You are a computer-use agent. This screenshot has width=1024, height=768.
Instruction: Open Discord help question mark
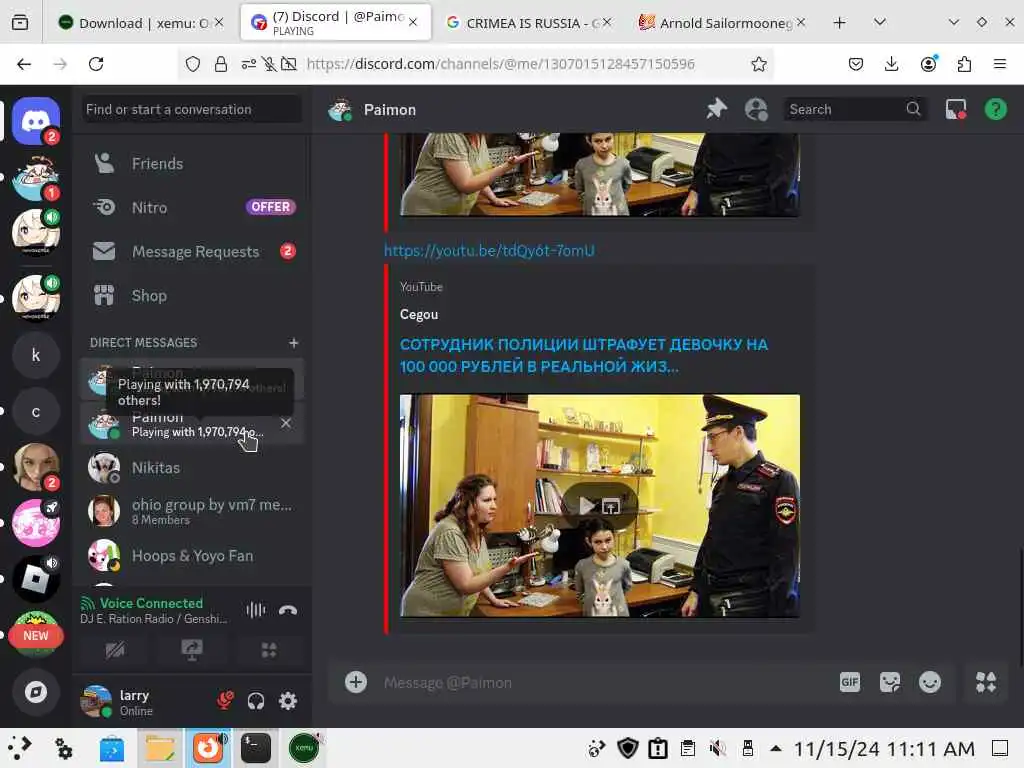pos(995,109)
